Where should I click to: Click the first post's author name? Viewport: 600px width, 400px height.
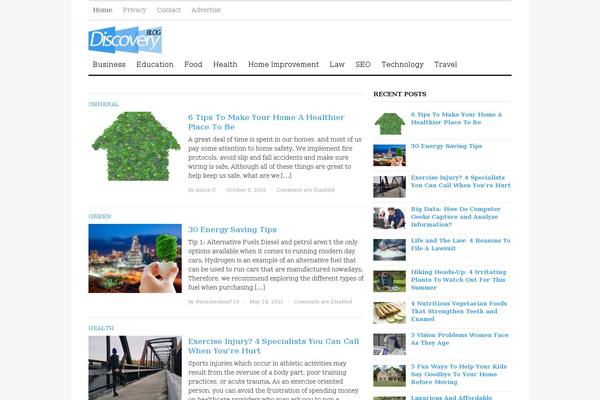coord(205,190)
